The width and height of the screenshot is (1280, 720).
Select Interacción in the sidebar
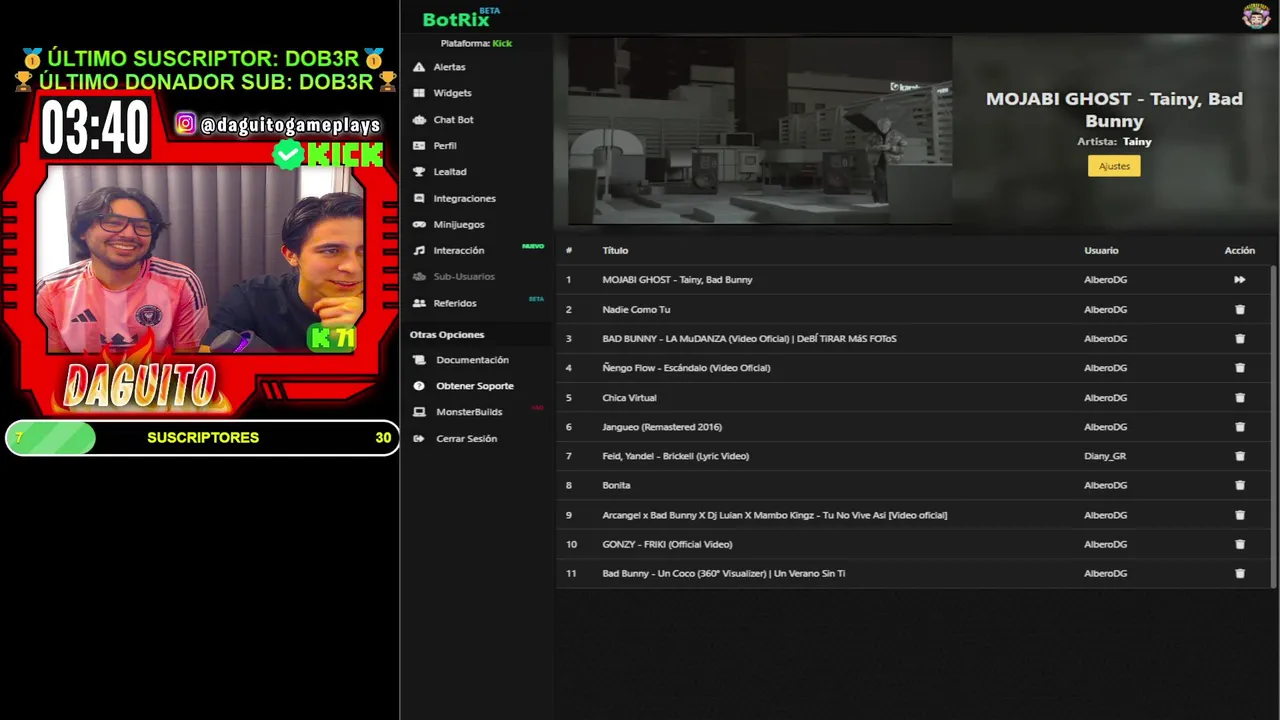point(458,251)
